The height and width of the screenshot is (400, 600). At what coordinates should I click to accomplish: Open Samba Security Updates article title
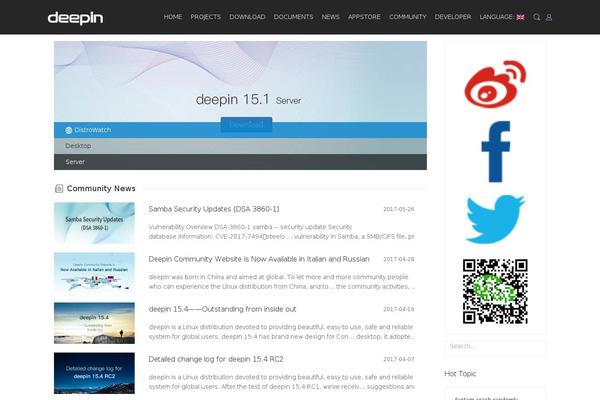(214, 209)
